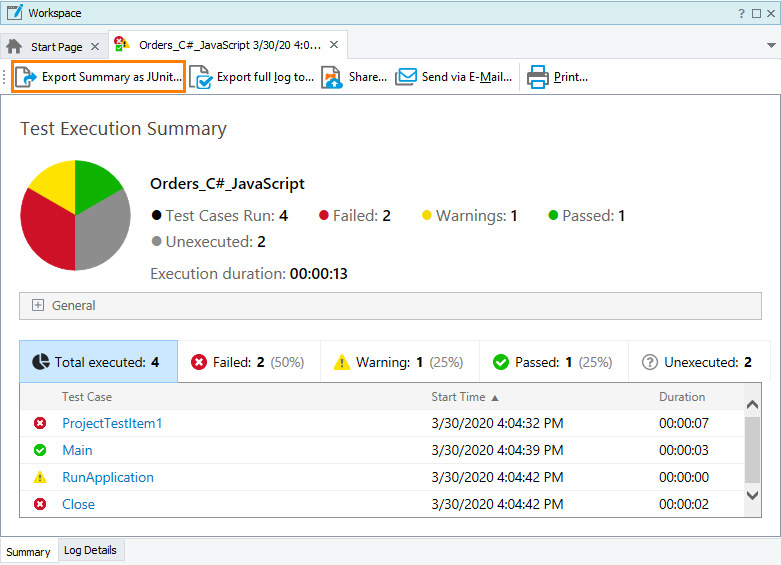Click the Share cloud icon

(332, 77)
